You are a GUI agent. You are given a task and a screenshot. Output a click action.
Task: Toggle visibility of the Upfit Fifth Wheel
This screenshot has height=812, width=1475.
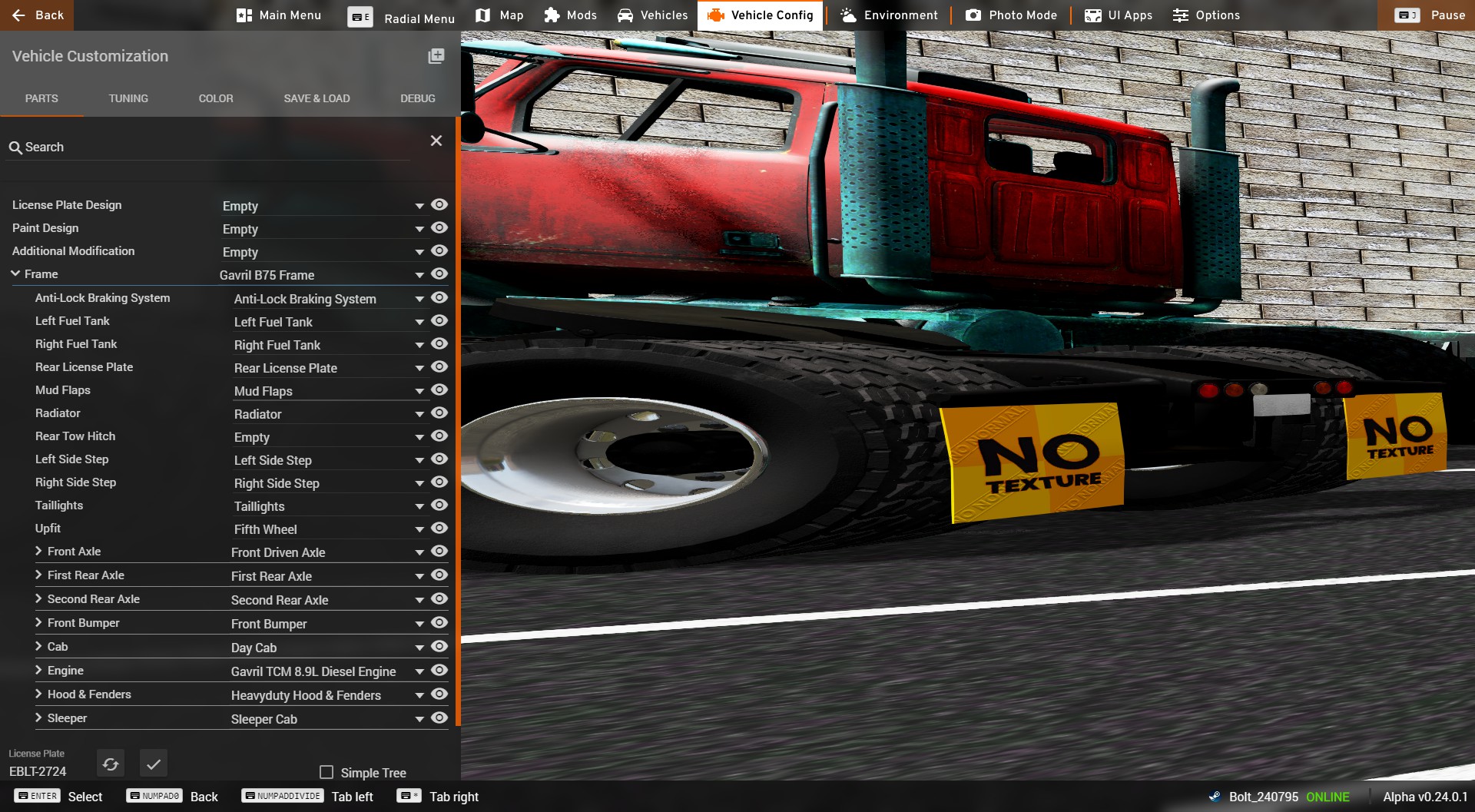[439, 528]
